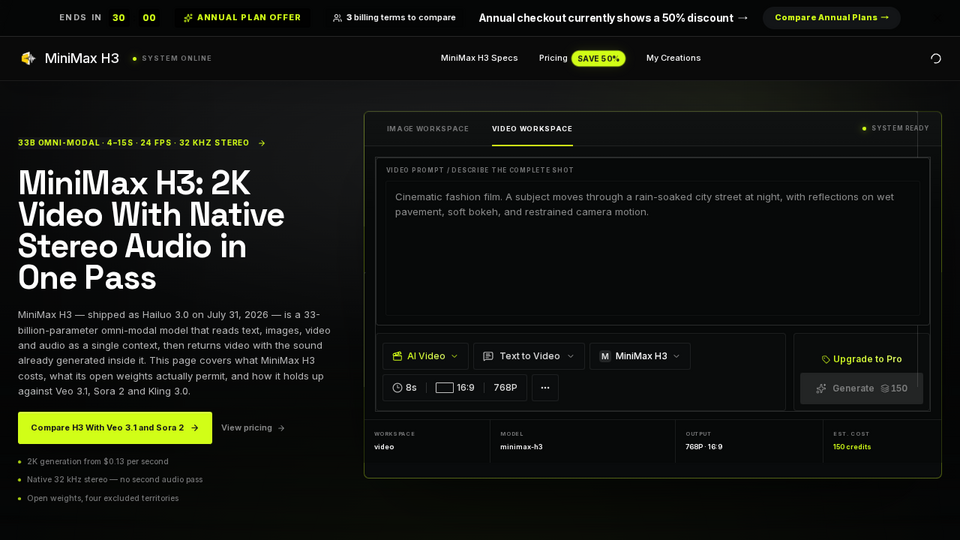
Task: Click inside the video prompt text area
Action: [653, 248]
